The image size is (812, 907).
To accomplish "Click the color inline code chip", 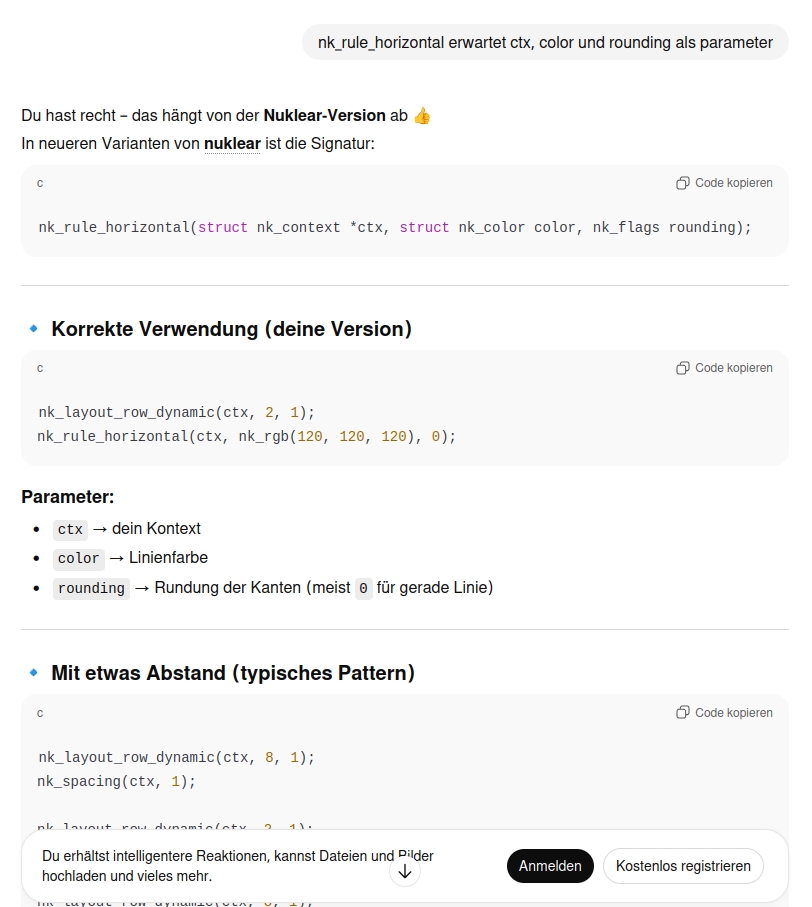I will 79,559.
